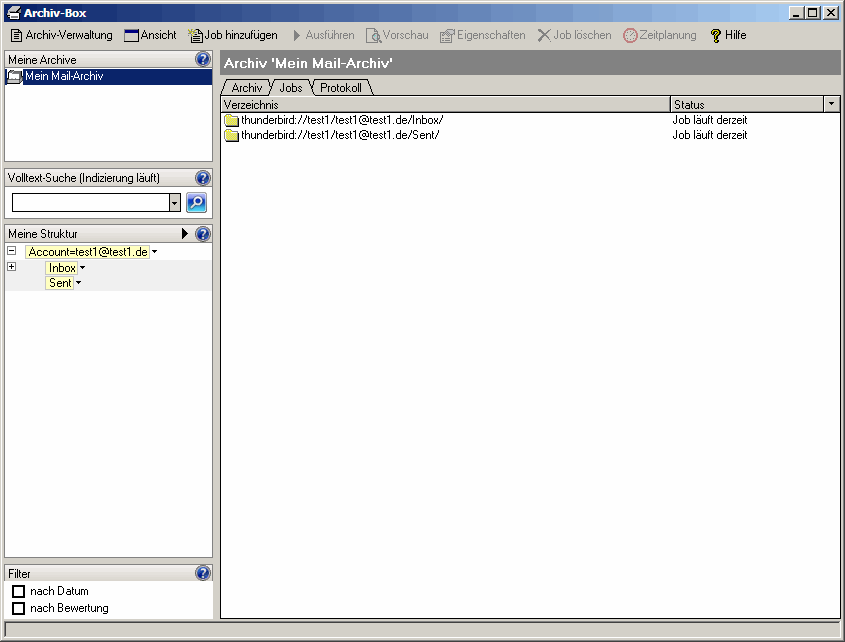The height and width of the screenshot is (642, 845).
Task: Open the Status column dropdown arrow
Action: click(831, 104)
